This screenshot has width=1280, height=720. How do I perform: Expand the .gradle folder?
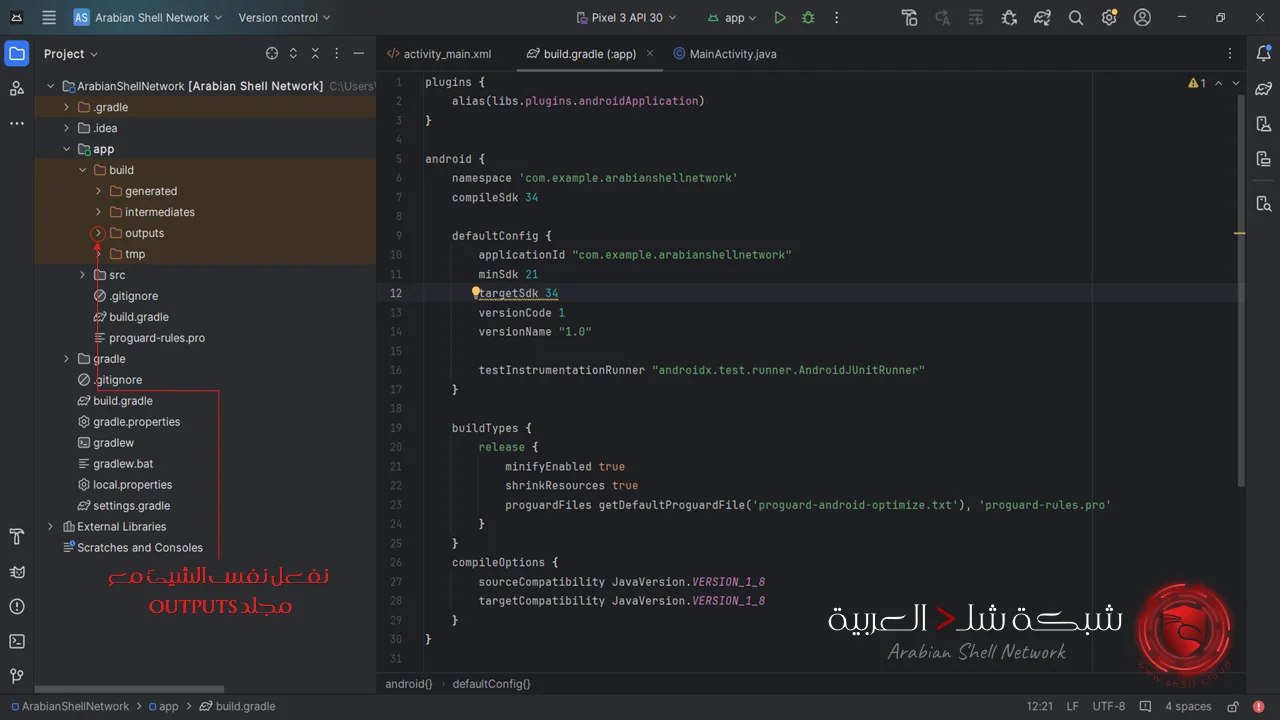tap(67, 107)
